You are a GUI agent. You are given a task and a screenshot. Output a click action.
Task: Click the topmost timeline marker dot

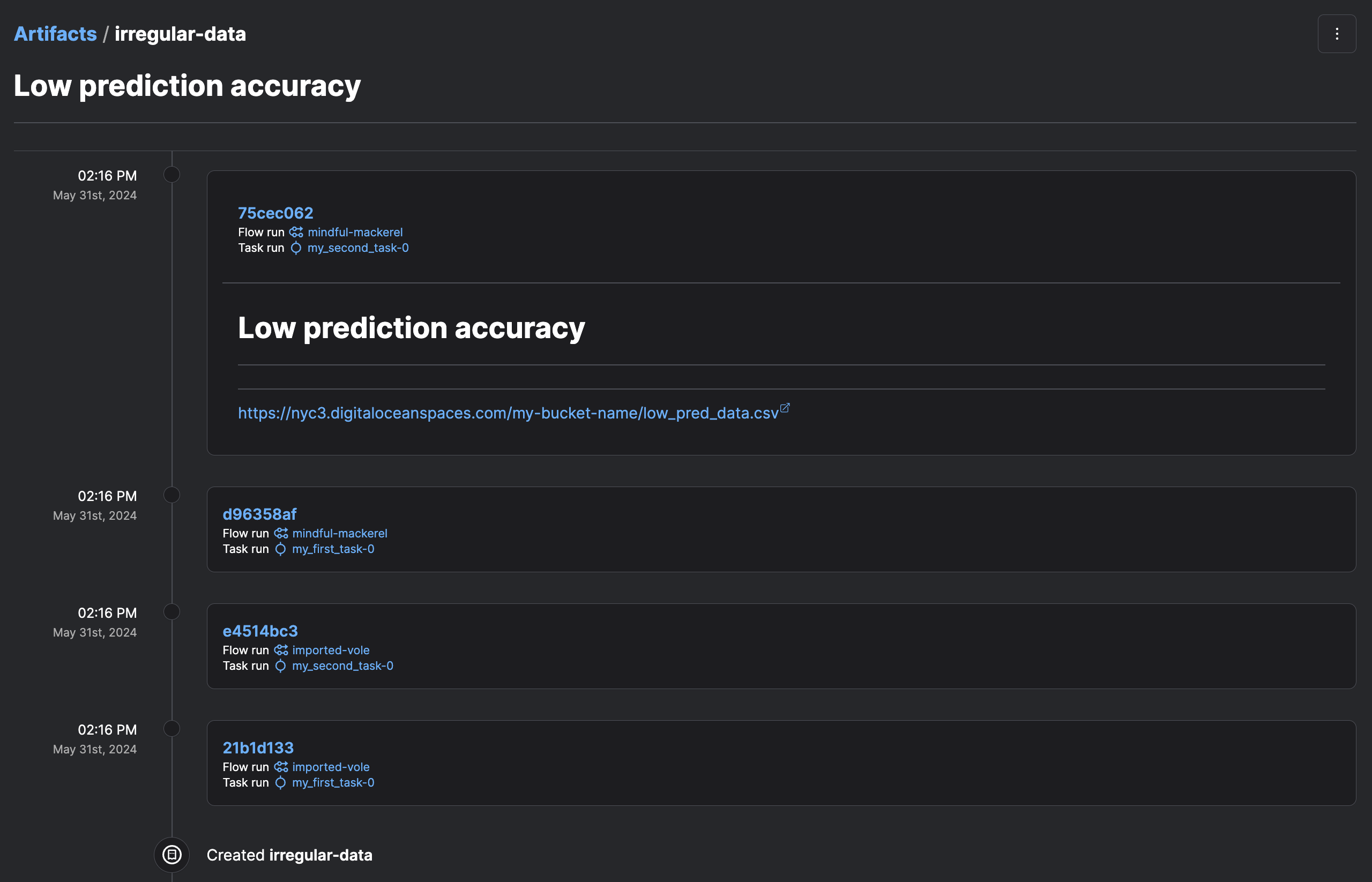pyautogui.click(x=172, y=174)
